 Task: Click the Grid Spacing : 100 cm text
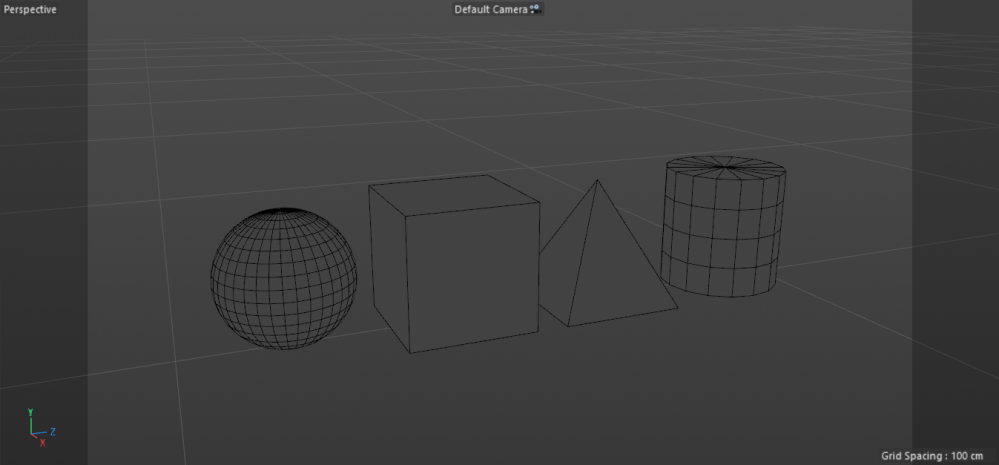[x=932, y=456]
